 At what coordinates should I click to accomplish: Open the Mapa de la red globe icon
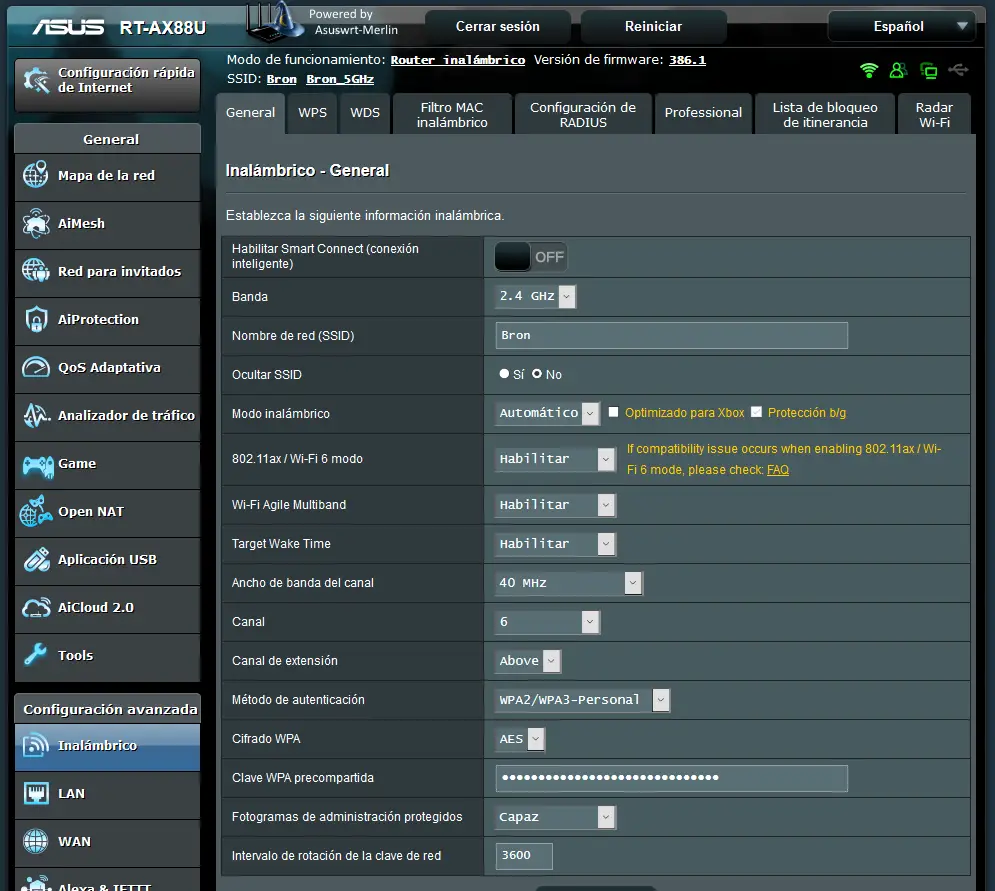point(36,175)
